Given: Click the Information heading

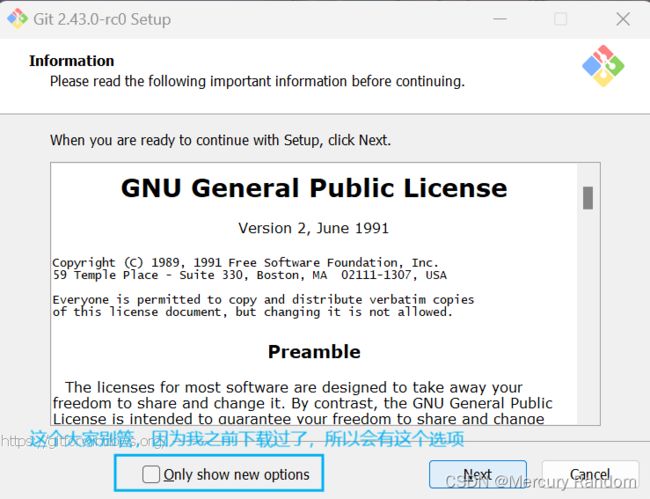Looking at the screenshot, I should [x=72, y=61].
